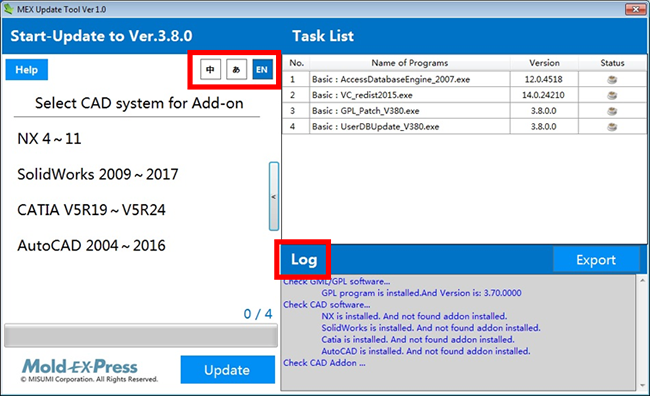Click the 0 / 4 progress counter
This screenshot has height=396, width=650.
pos(258,314)
